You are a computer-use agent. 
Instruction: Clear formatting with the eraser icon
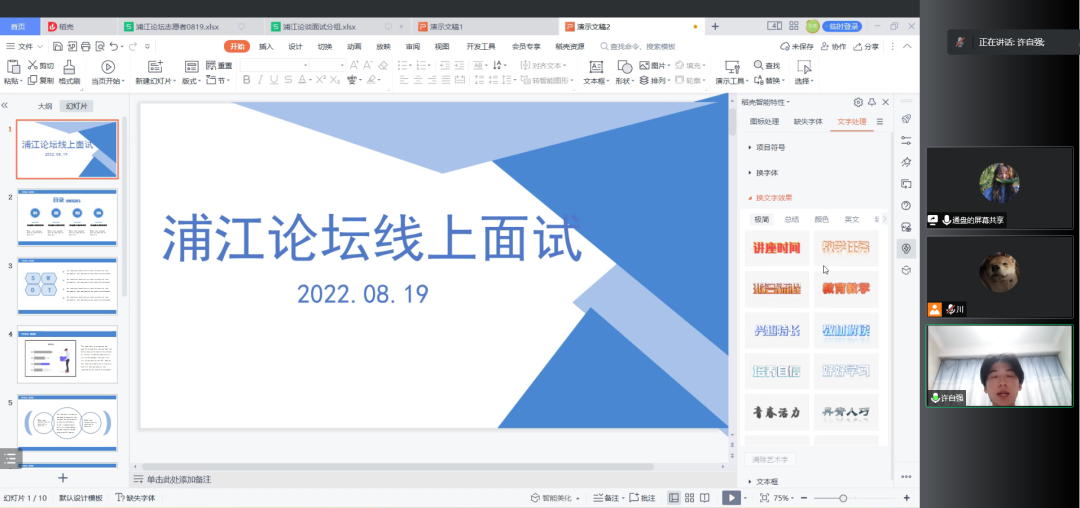[x=384, y=65]
